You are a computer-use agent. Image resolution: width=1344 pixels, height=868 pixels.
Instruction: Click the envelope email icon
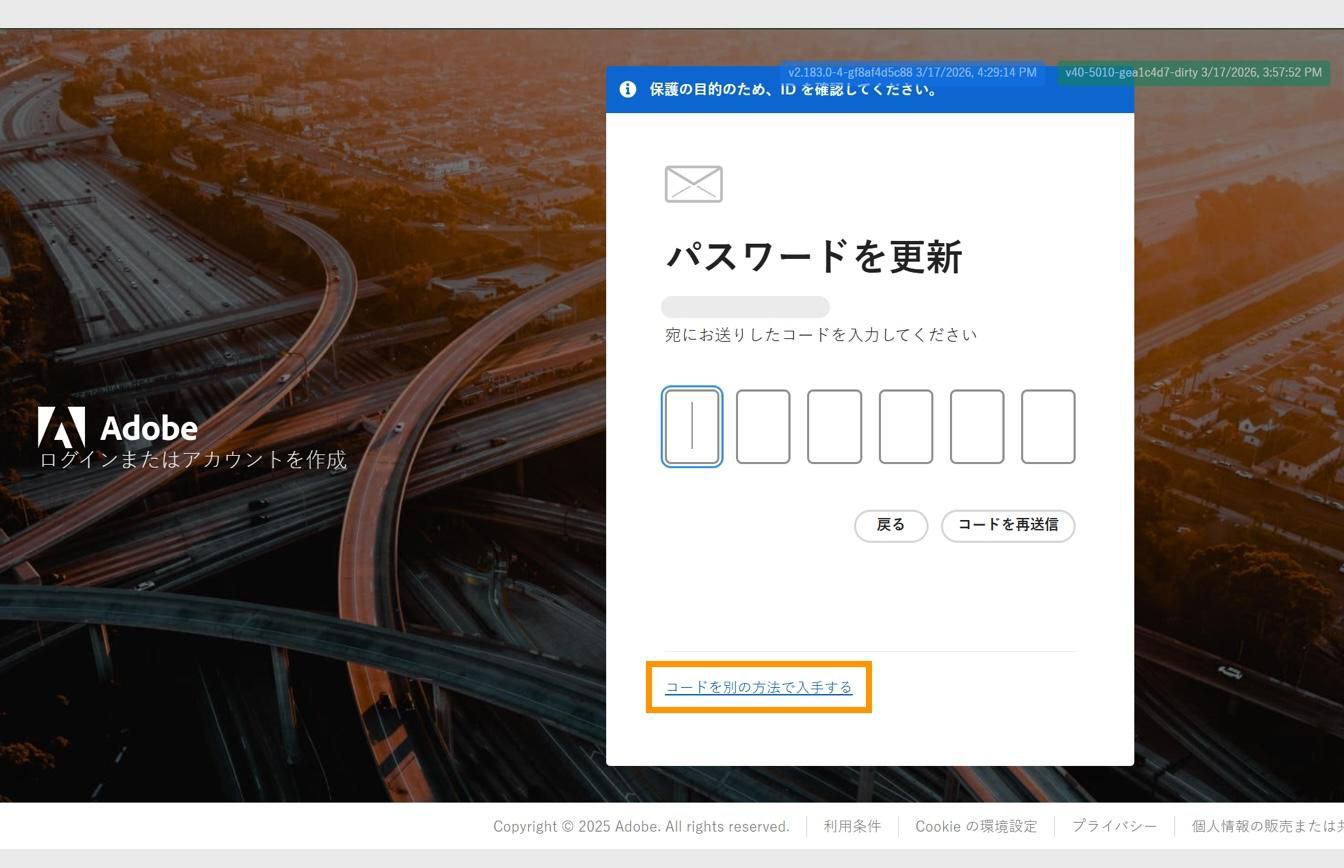(693, 183)
